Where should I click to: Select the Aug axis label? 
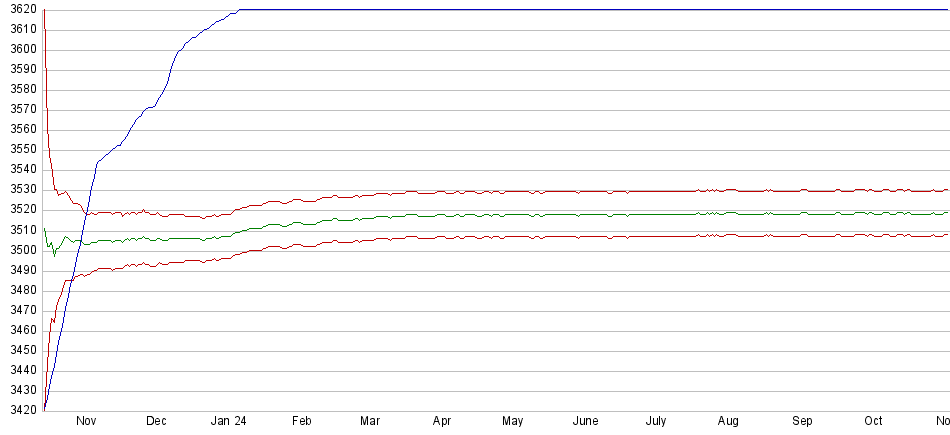click(729, 422)
